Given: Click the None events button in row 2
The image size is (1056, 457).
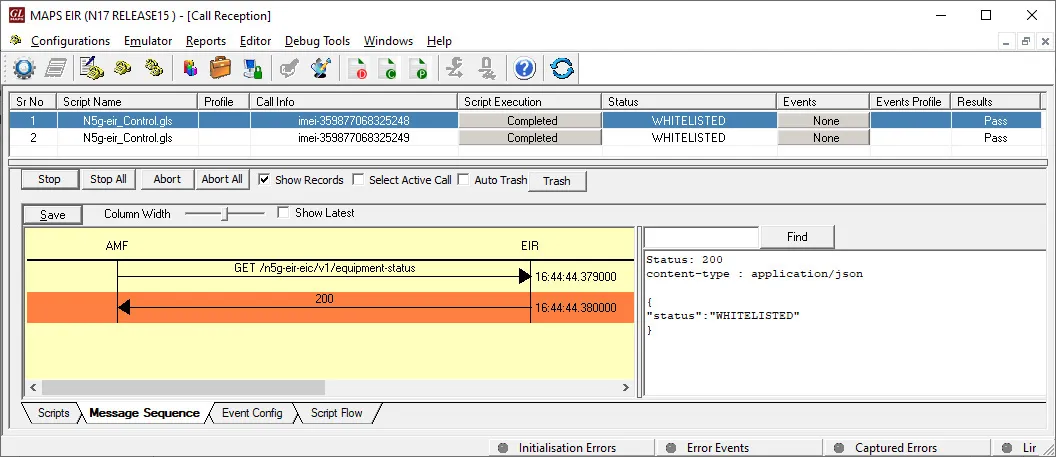Looking at the screenshot, I should coord(824,137).
